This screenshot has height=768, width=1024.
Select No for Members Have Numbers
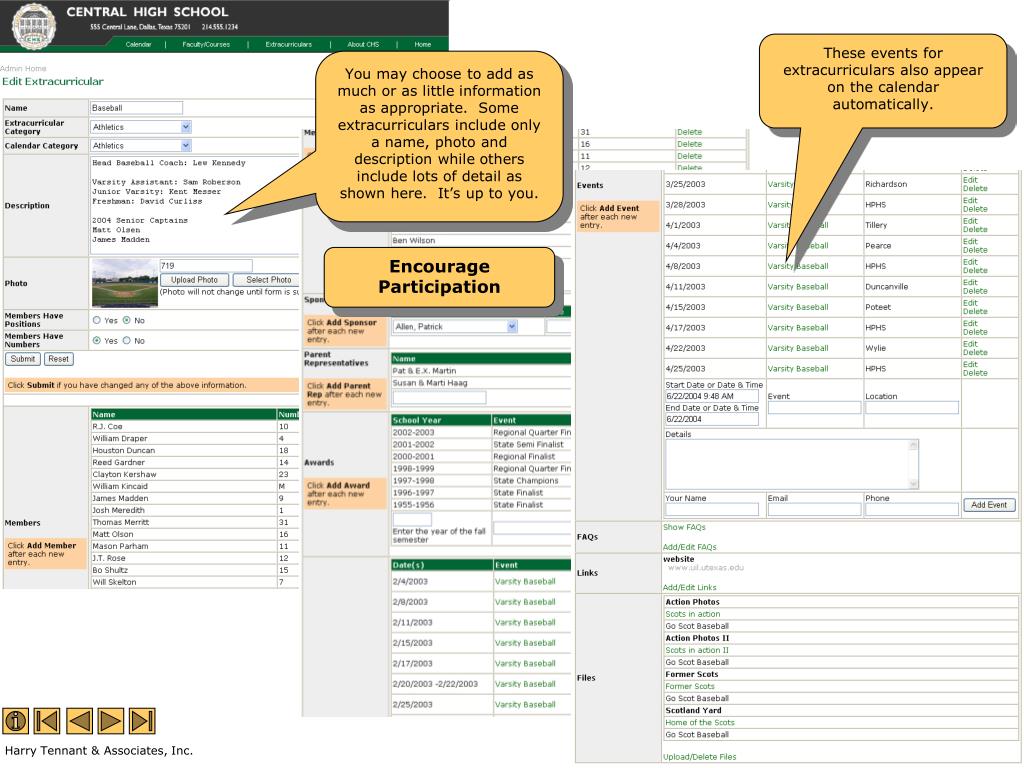pyautogui.click(x=127, y=340)
